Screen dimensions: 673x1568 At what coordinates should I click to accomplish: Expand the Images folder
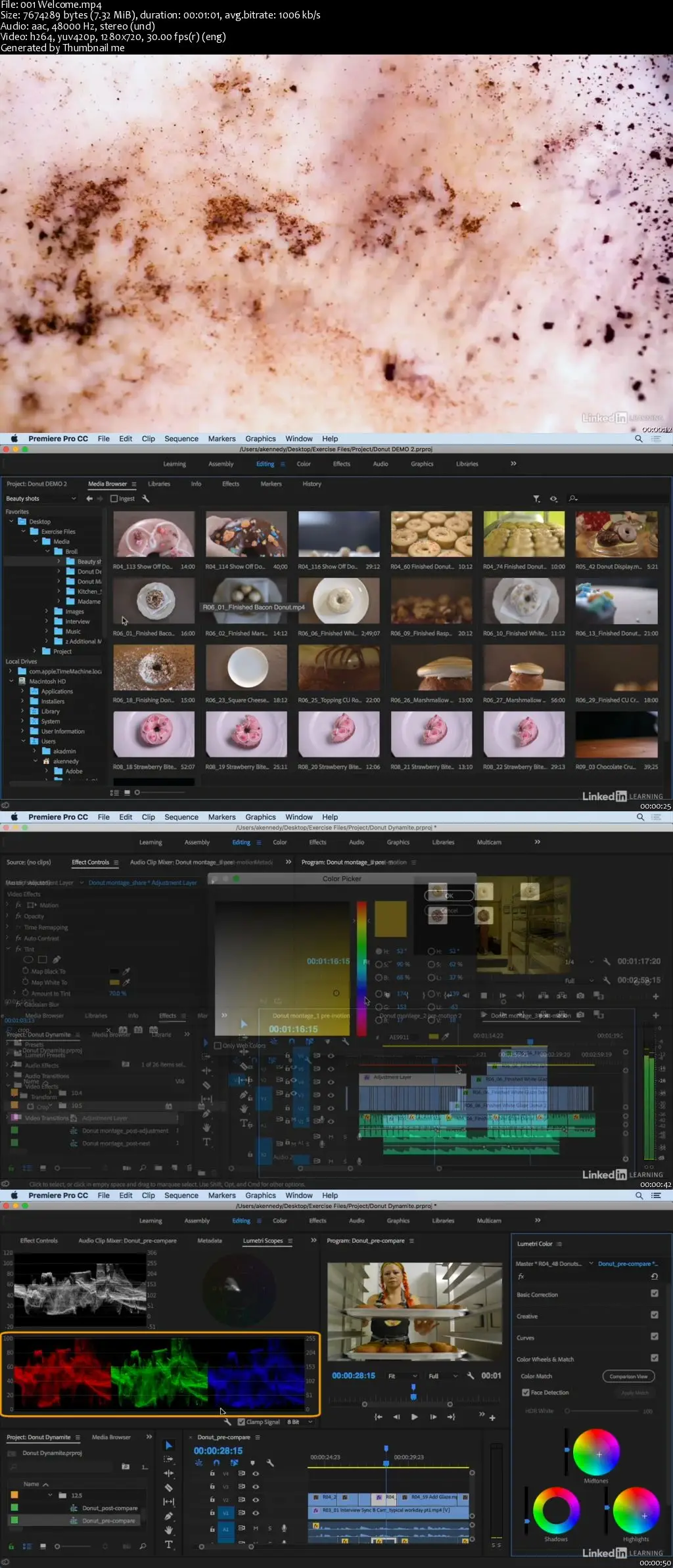pos(47,612)
